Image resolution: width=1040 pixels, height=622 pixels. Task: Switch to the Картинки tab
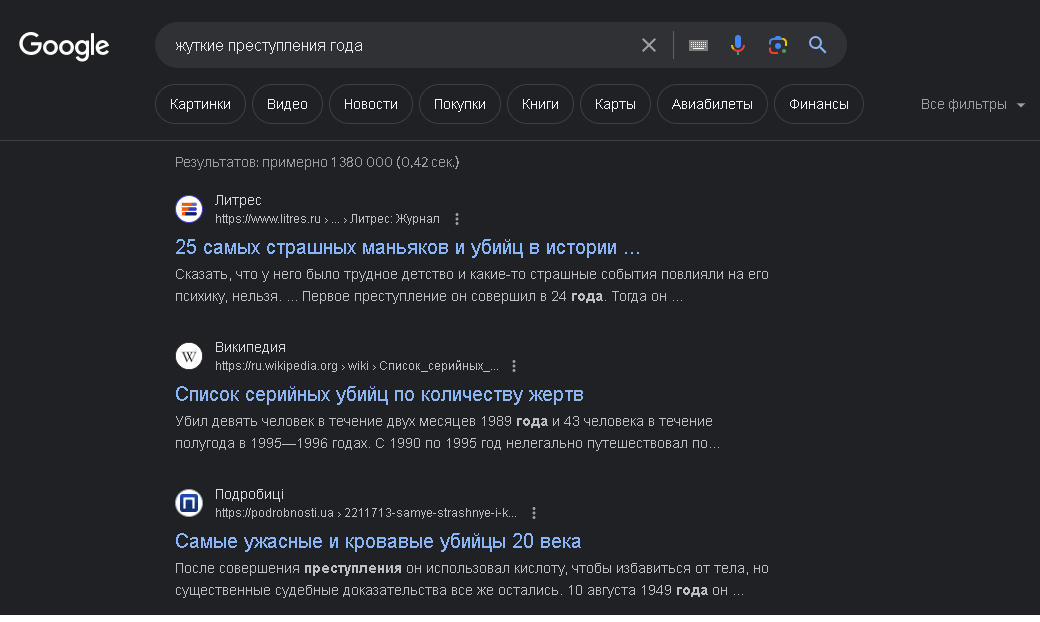pos(200,104)
